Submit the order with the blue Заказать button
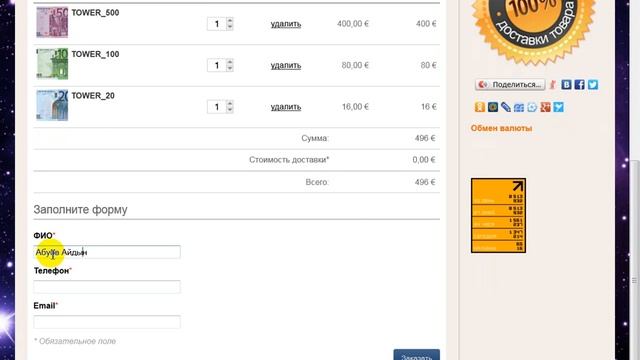The height and width of the screenshot is (360, 640). (x=417, y=355)
